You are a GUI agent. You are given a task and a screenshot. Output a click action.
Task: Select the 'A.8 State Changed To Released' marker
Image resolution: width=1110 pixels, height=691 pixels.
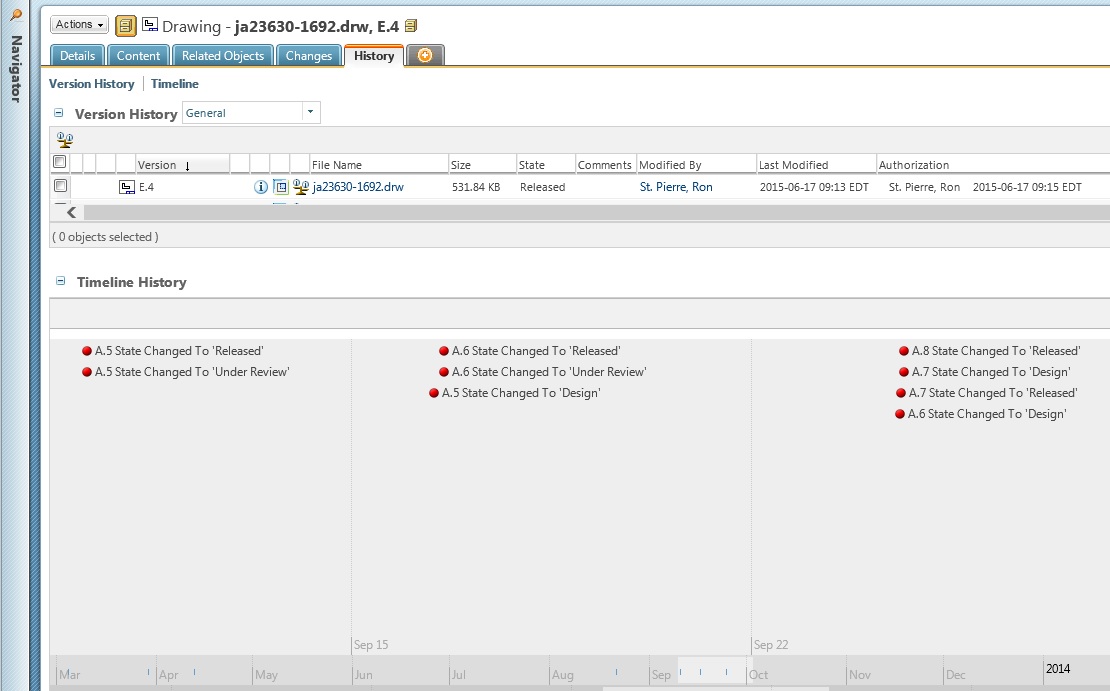(x=904, y=351)
